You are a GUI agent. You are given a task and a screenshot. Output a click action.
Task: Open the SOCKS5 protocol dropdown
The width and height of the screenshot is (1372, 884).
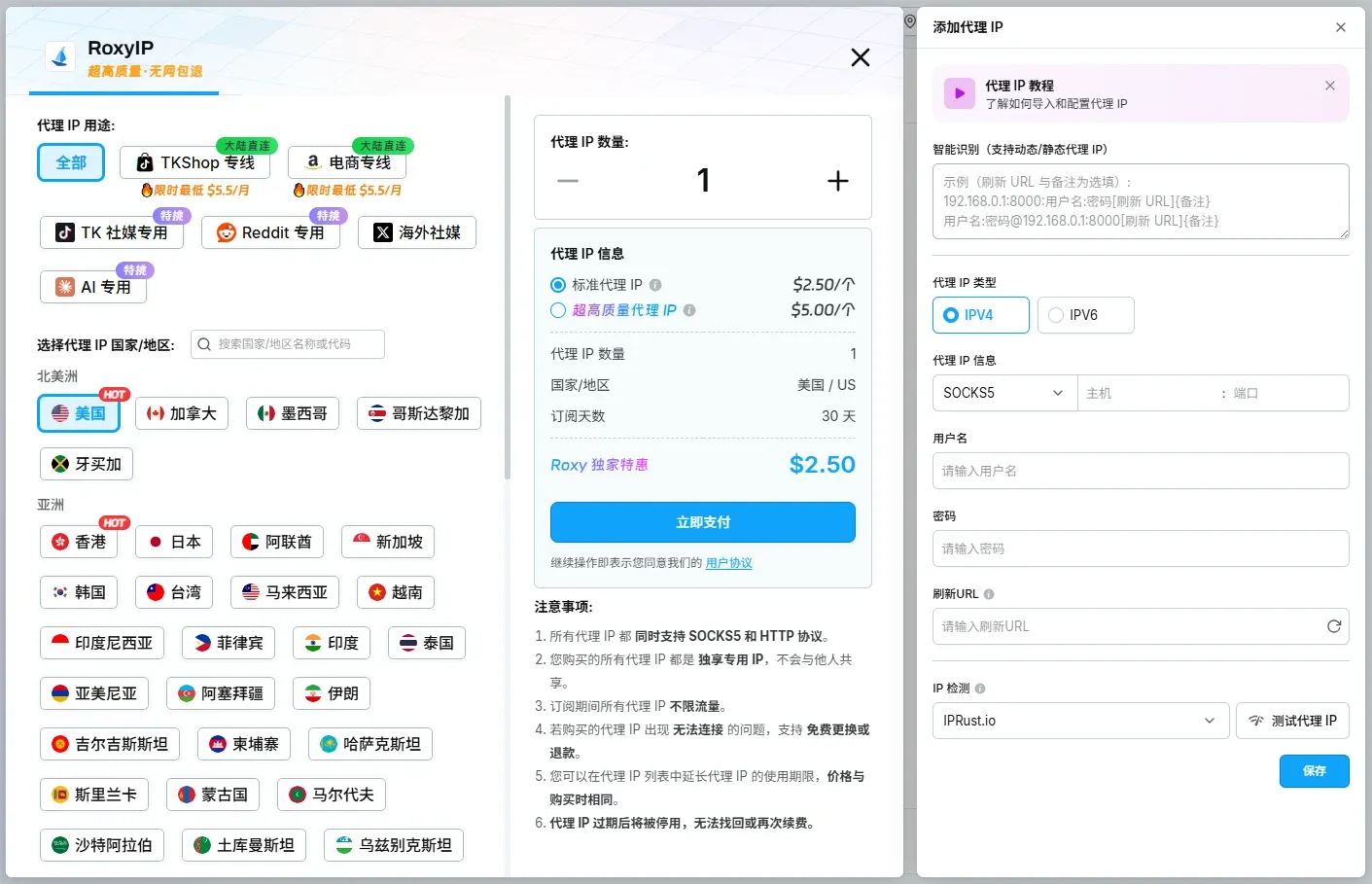[1004, 393]
